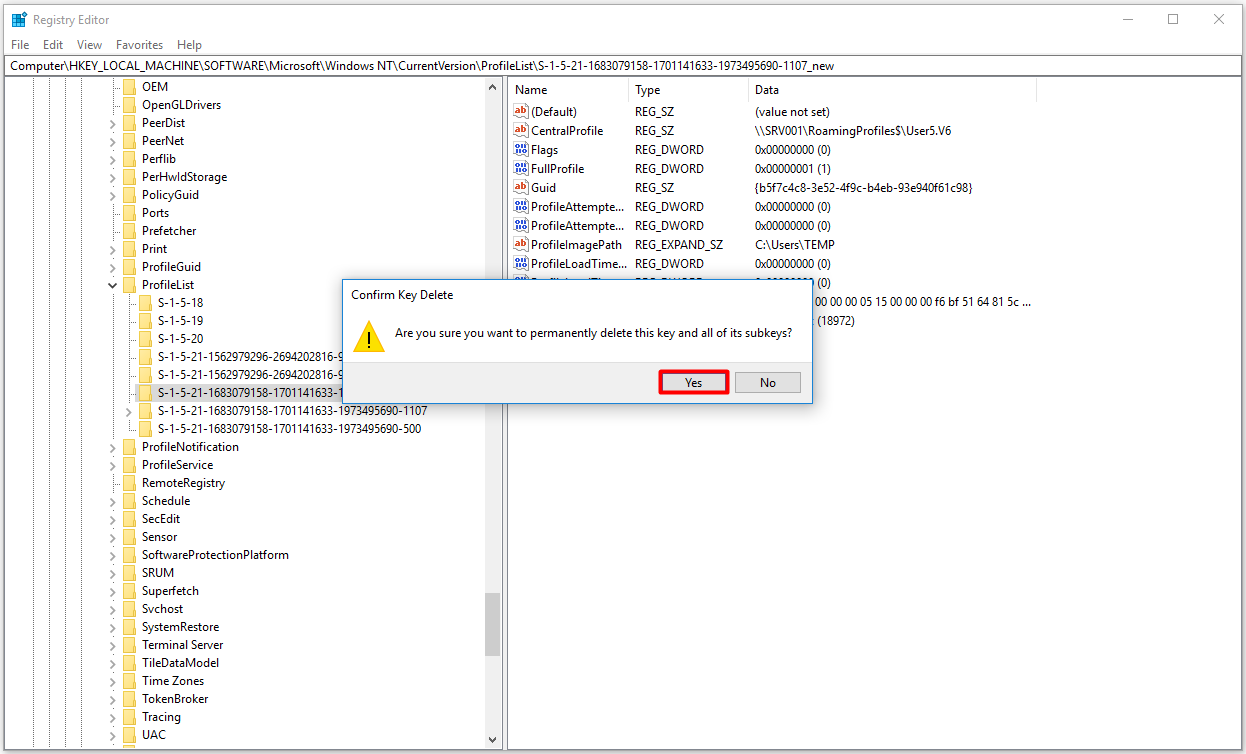Select the ProfileImagePath value icon
The height and width of the screenshot is (754, 1246).
point(520,245)
